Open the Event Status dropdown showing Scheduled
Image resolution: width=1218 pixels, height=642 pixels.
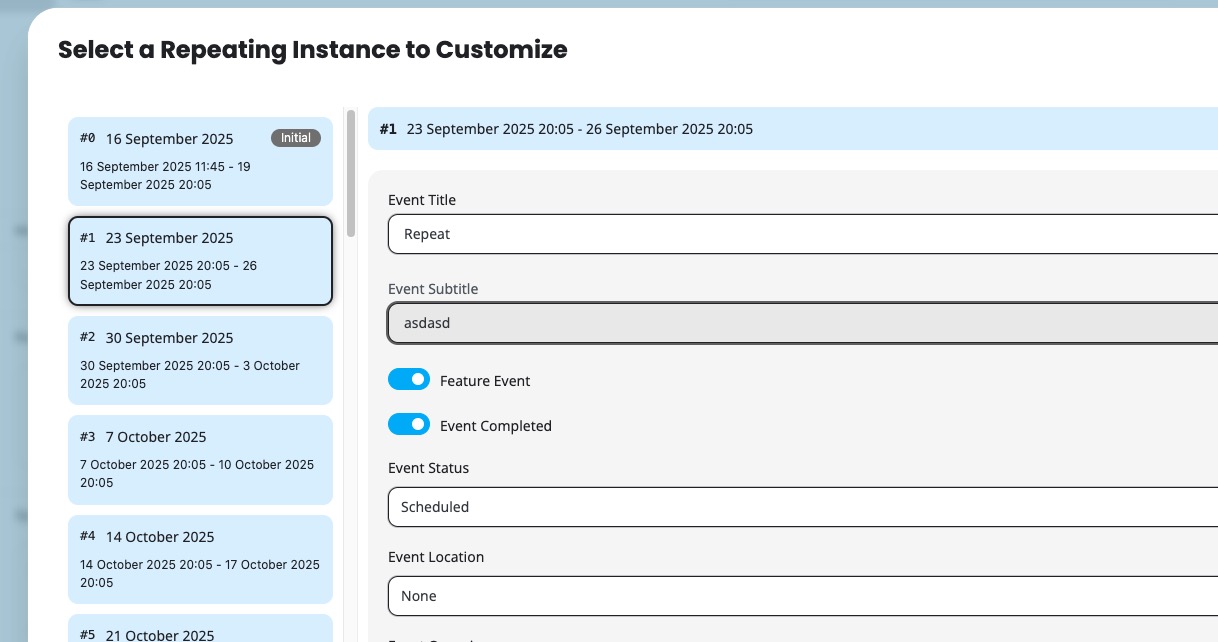[803, 507]
